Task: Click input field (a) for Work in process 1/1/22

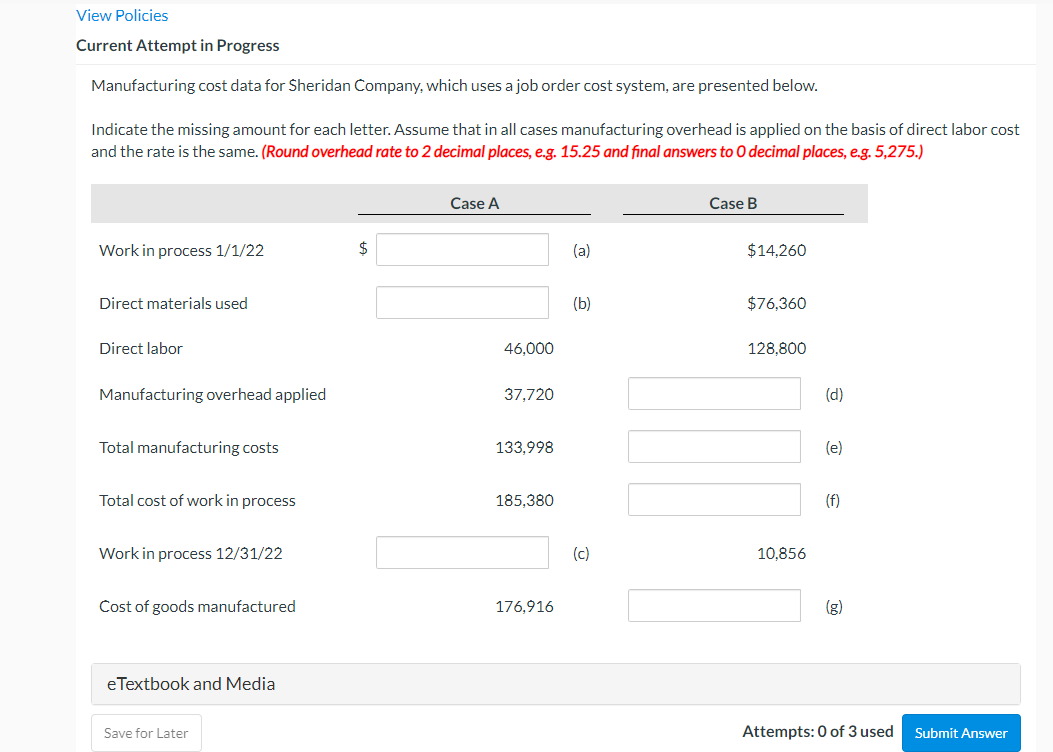Action: (x=462, y=249)
